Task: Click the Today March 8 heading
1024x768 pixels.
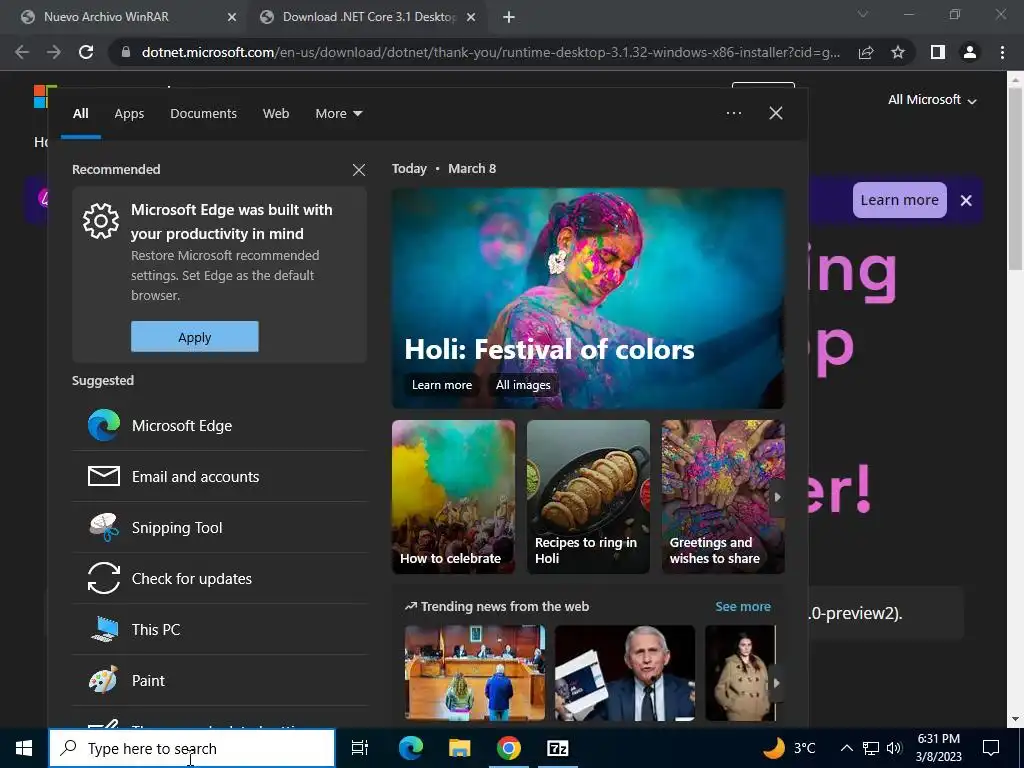Action: 444,168
